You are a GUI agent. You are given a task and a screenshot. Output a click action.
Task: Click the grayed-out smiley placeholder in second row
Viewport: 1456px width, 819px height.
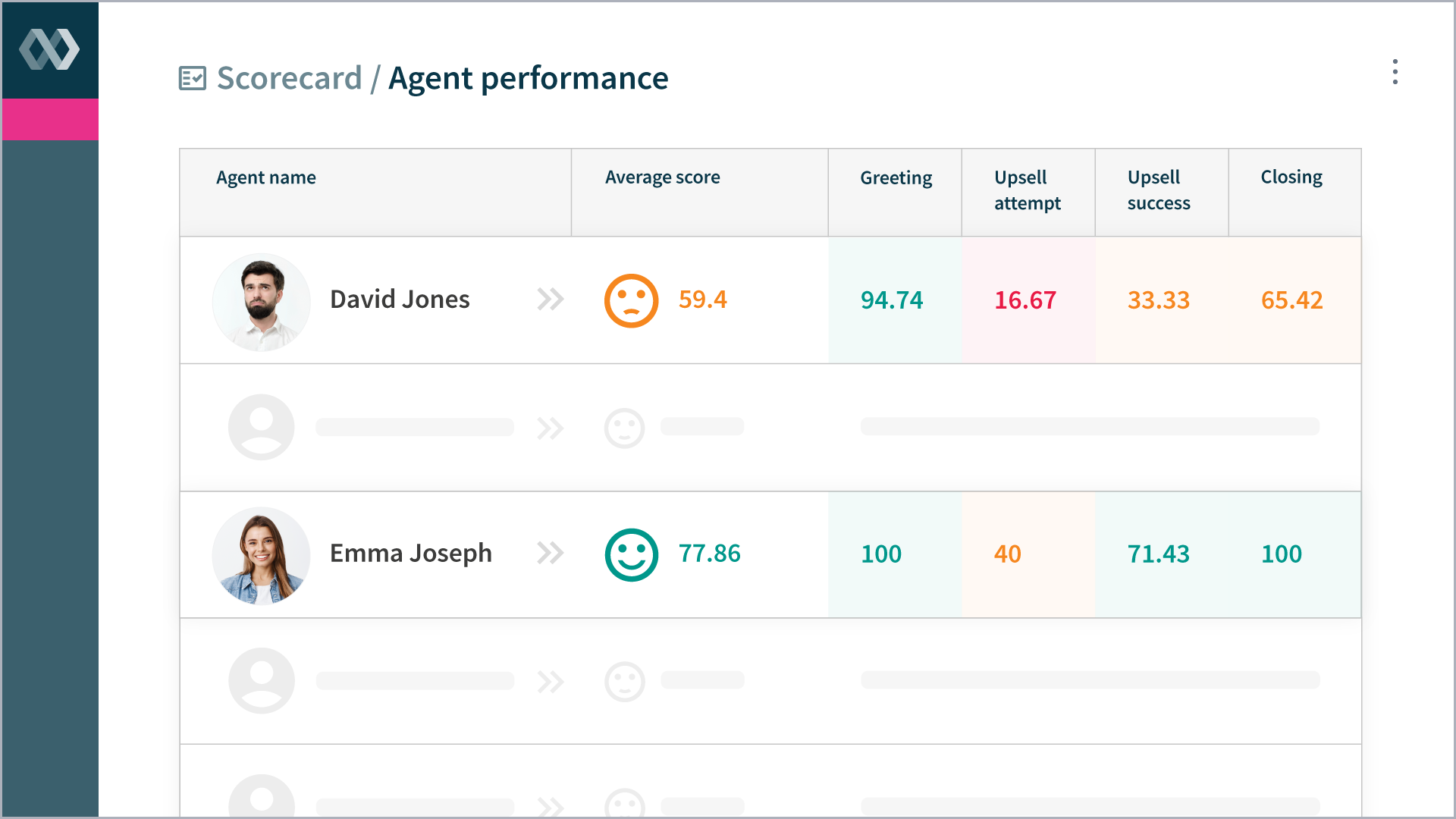tap(625, 427)
